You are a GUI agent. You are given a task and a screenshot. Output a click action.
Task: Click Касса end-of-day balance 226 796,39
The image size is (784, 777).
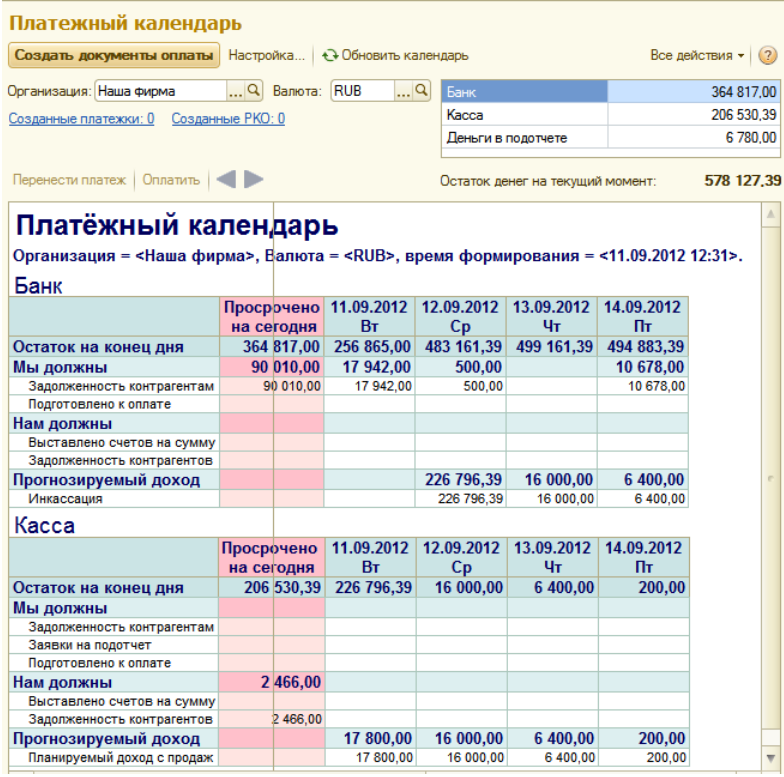pos(370,588)
